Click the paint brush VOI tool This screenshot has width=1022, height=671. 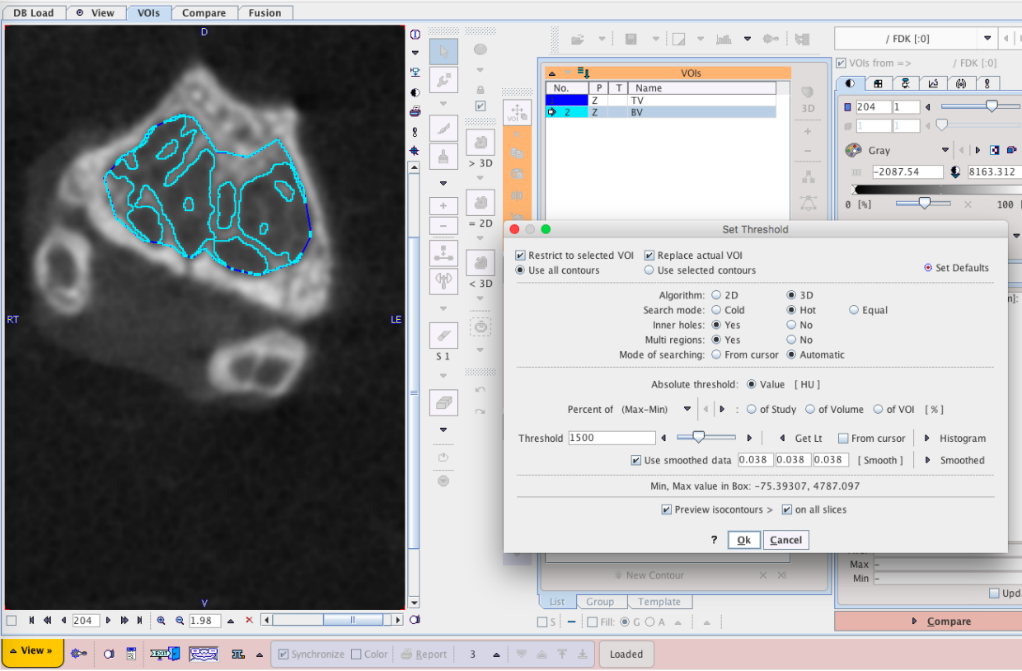click(x=444, y=157)
